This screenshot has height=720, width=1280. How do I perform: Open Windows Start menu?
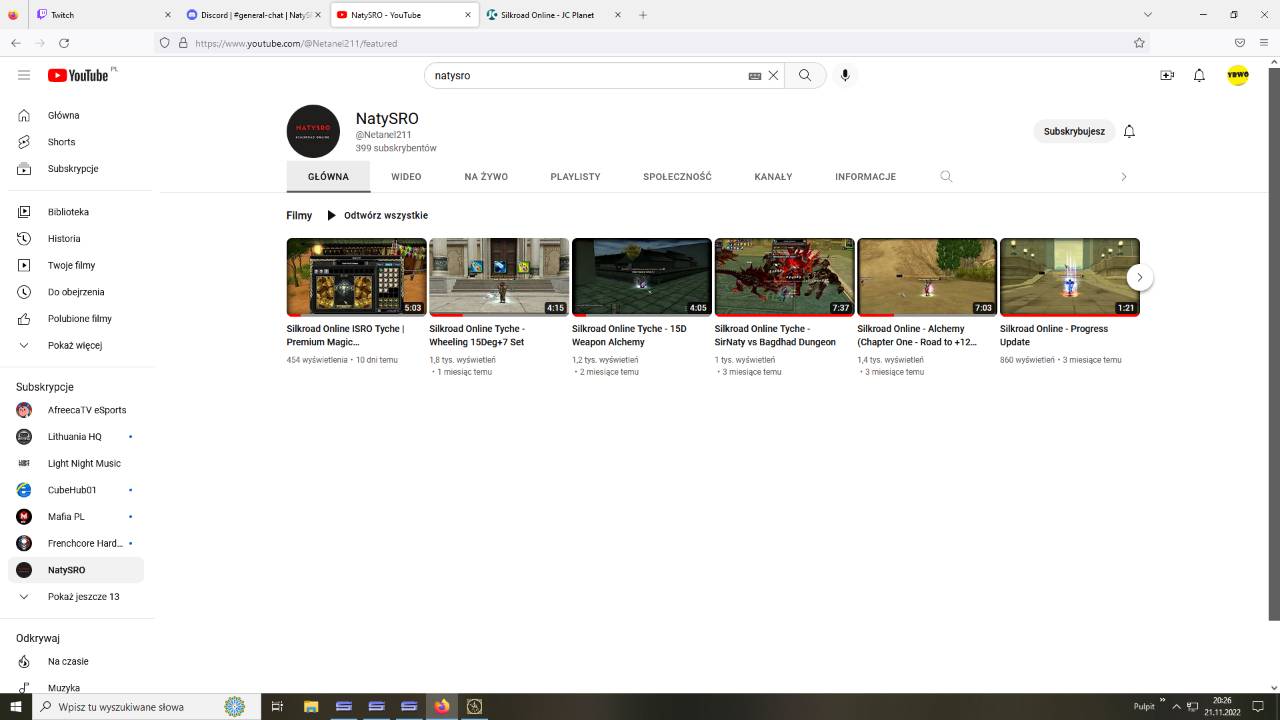[16, 706]
